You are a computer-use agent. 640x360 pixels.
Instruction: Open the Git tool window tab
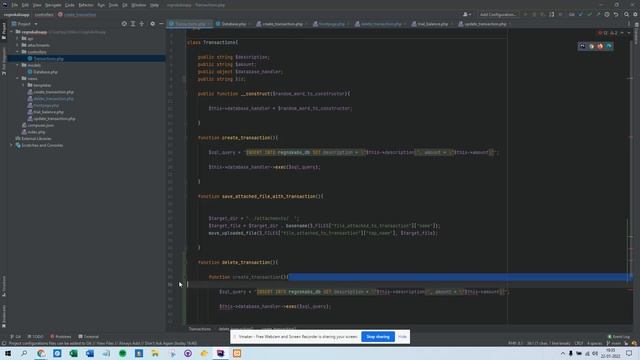[16, 337]
